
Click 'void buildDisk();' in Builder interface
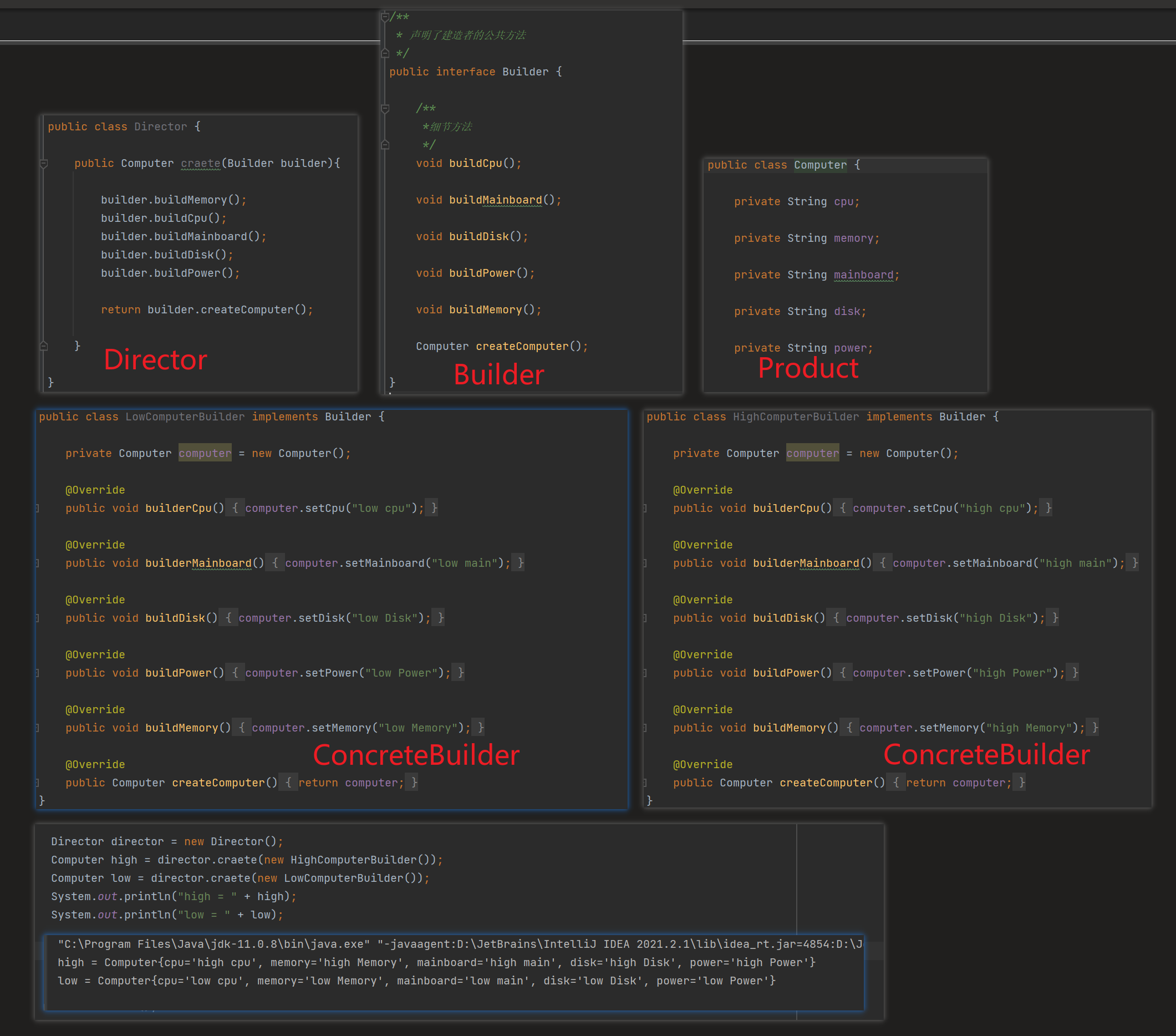tap(472, 237)
